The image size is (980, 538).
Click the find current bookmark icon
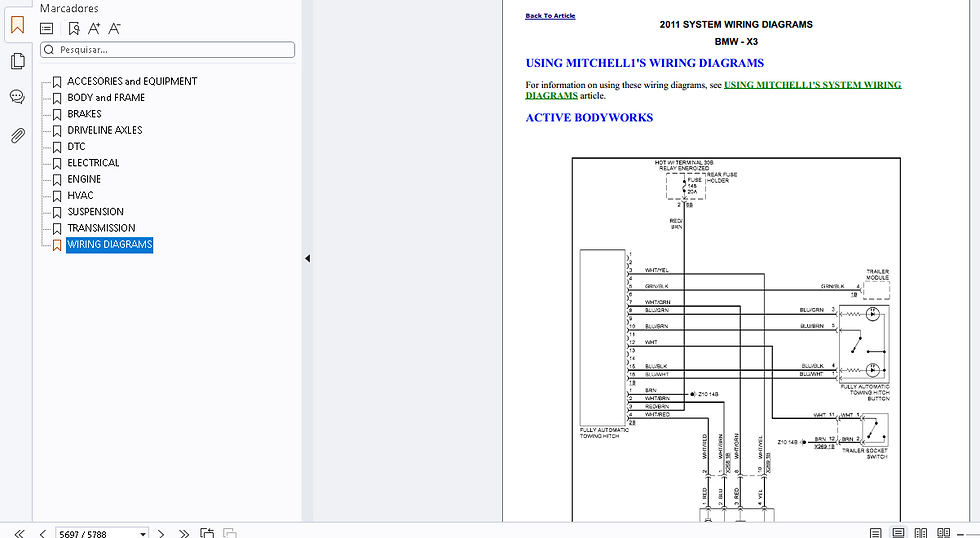(74, 28)
